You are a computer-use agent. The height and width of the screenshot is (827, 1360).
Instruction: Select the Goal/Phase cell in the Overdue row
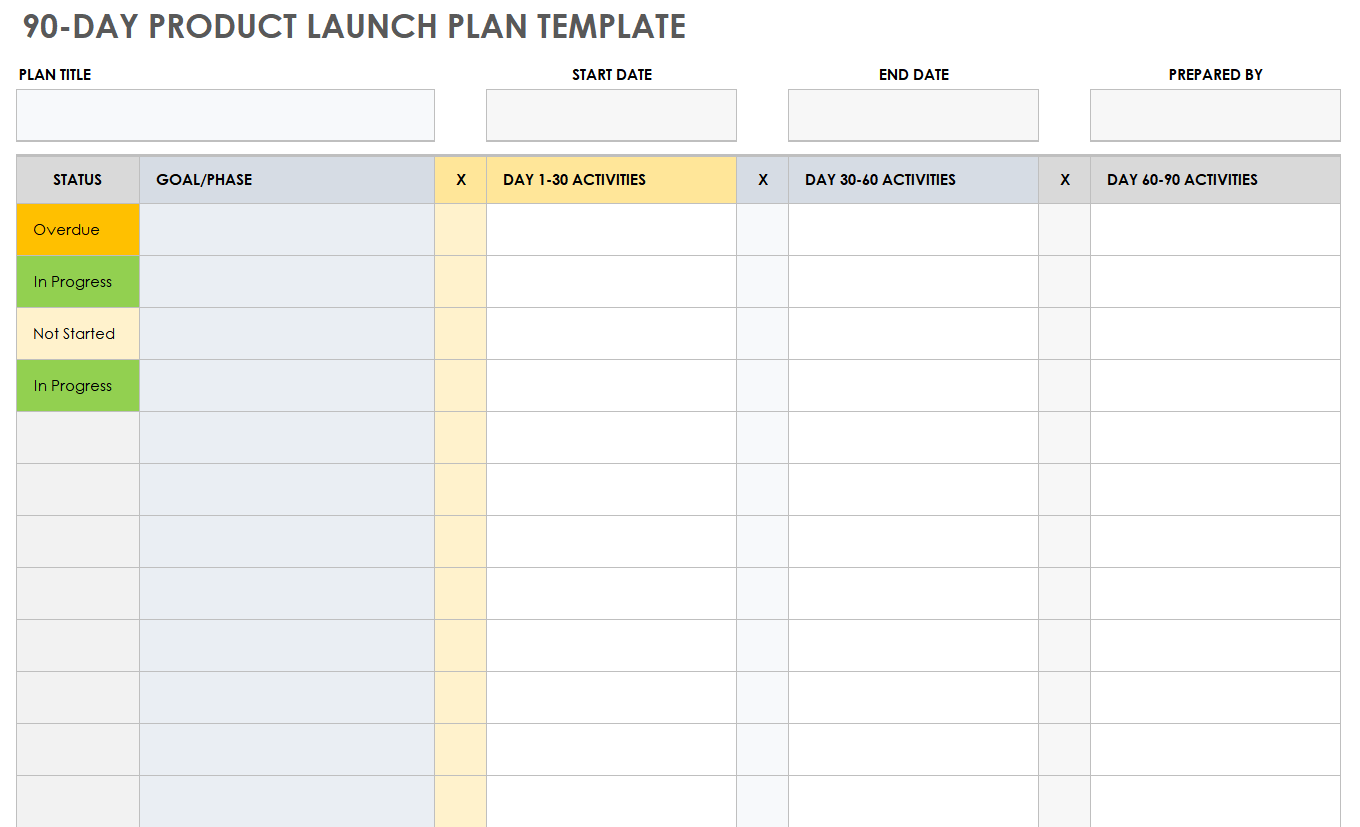click(287, 230)
